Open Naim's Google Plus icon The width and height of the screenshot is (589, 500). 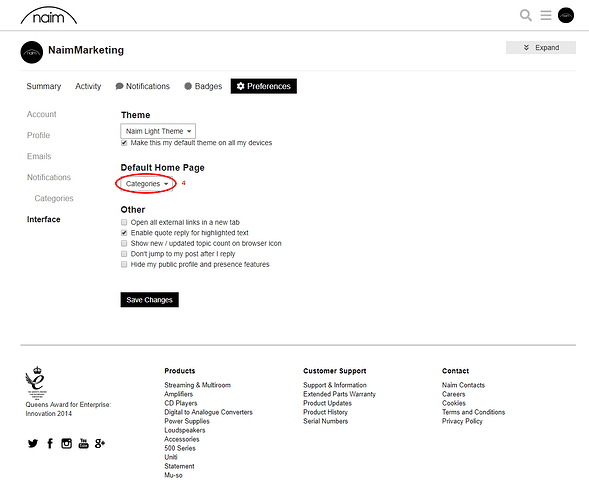[x=100, y=443]
